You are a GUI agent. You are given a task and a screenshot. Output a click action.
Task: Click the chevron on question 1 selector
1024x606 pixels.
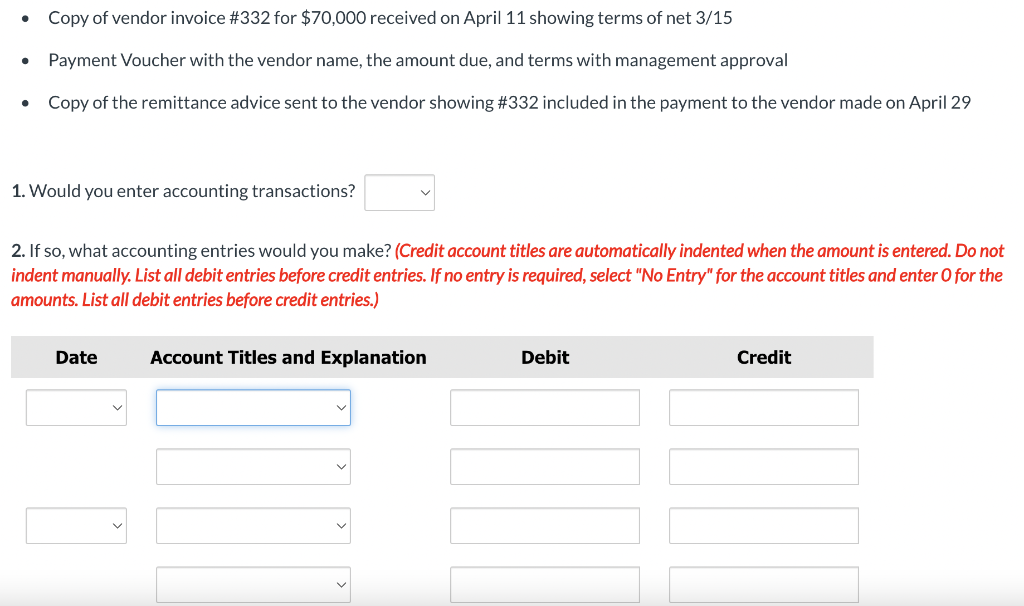tap(425, 192)
